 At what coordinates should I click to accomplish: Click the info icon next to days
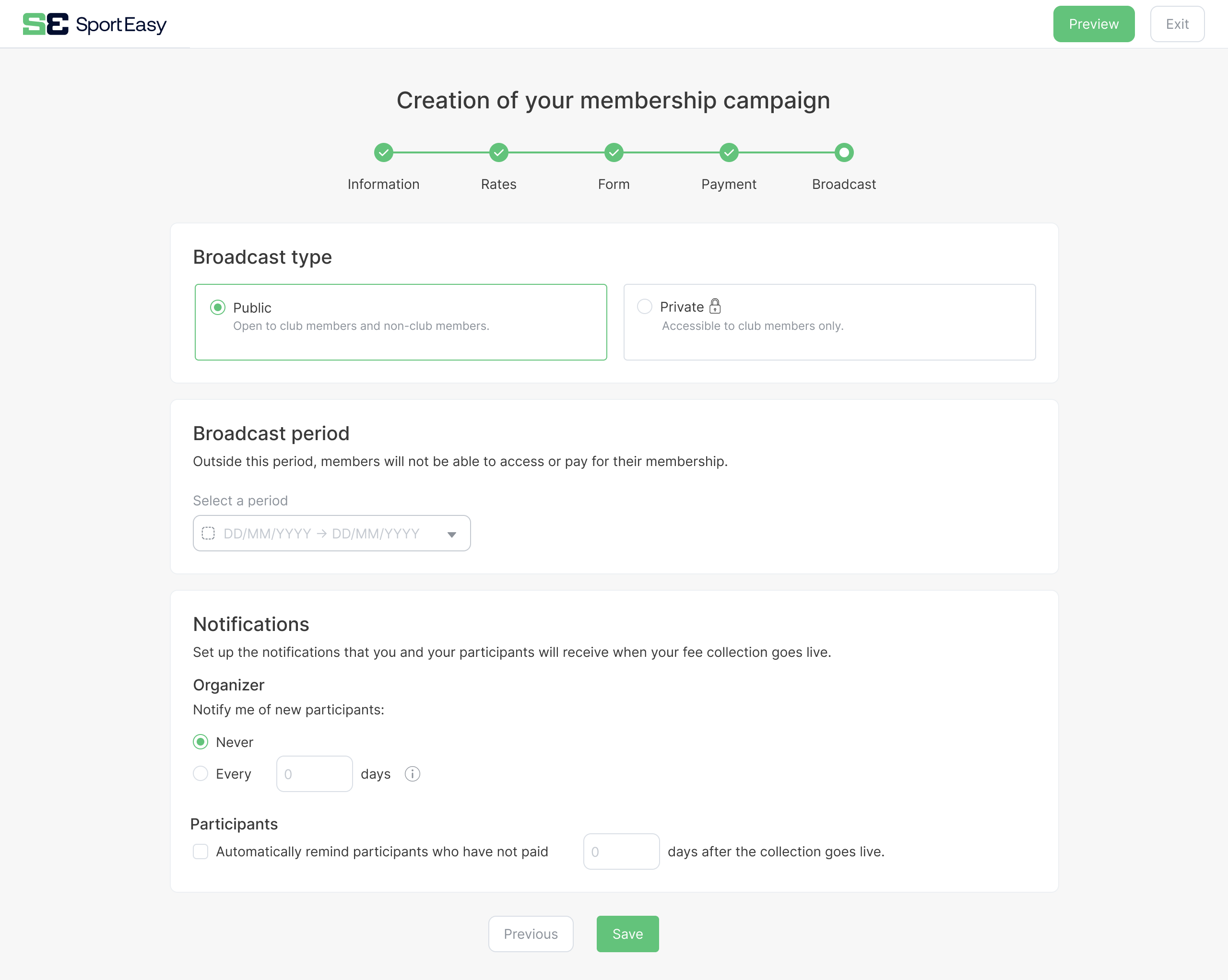[x=413, y=774]
